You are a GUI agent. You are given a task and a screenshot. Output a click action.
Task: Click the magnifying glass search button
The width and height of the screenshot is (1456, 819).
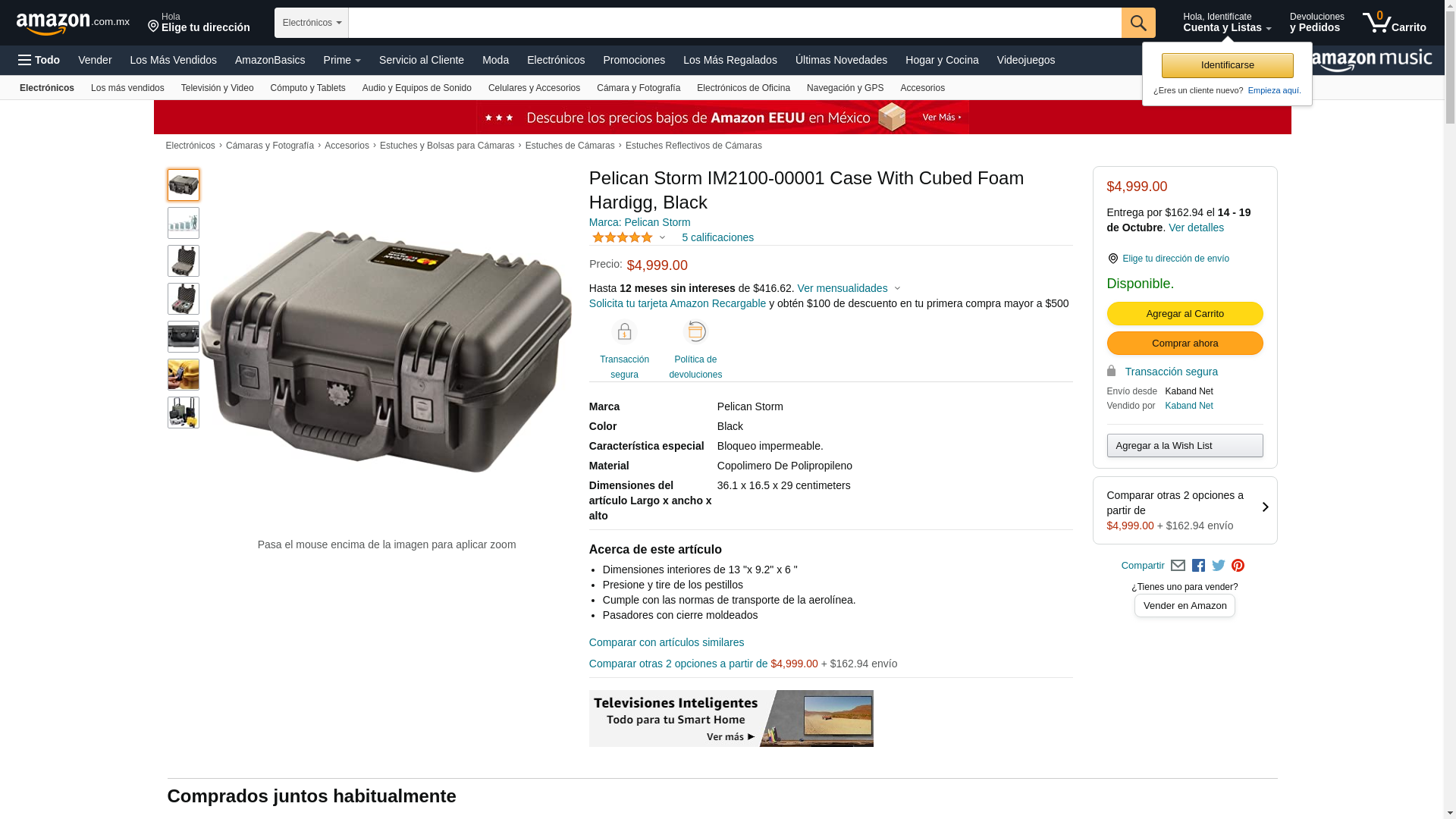(1138, 23)
